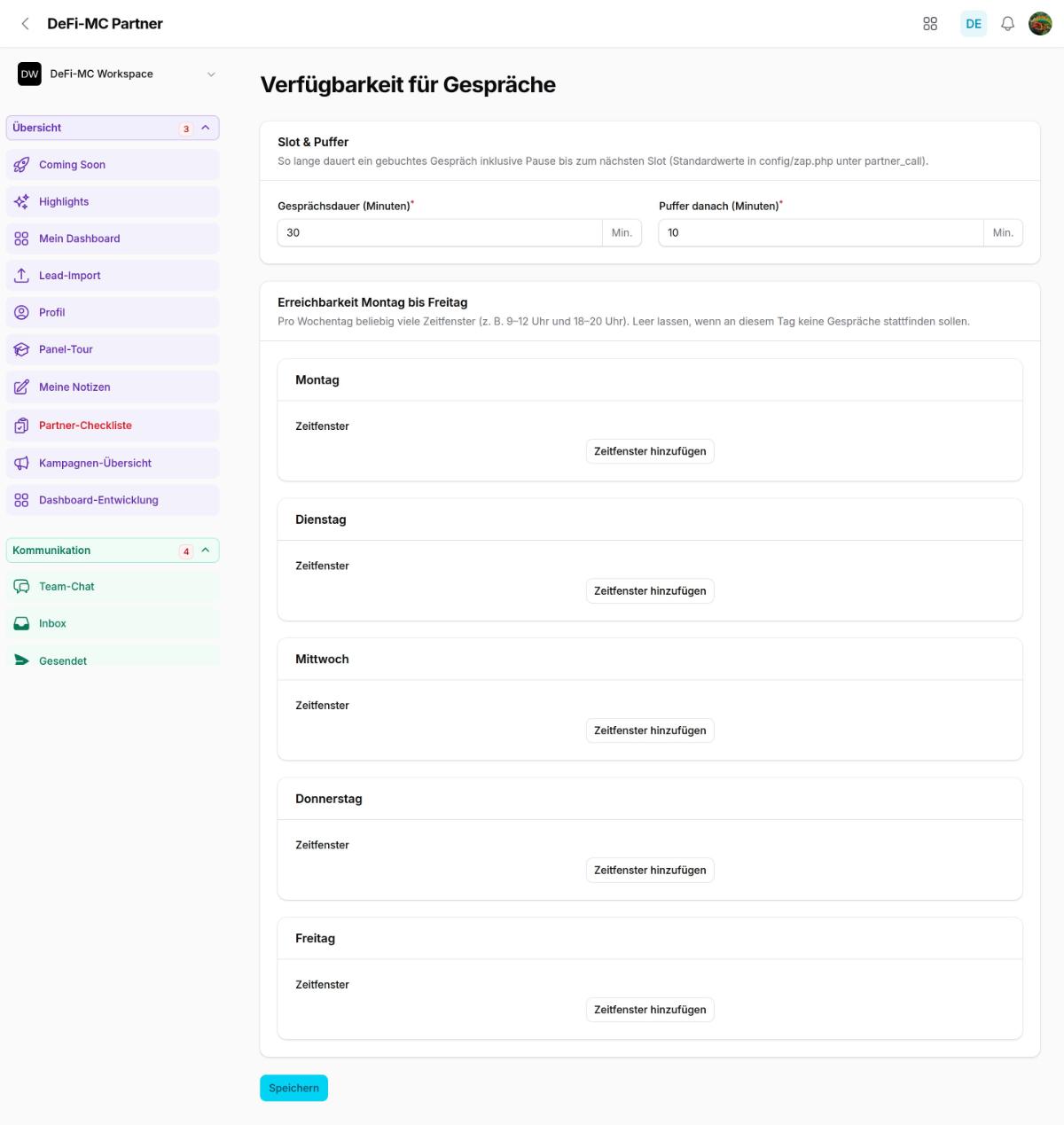Click the Übersicht badge showing 3

coord(186,129)
